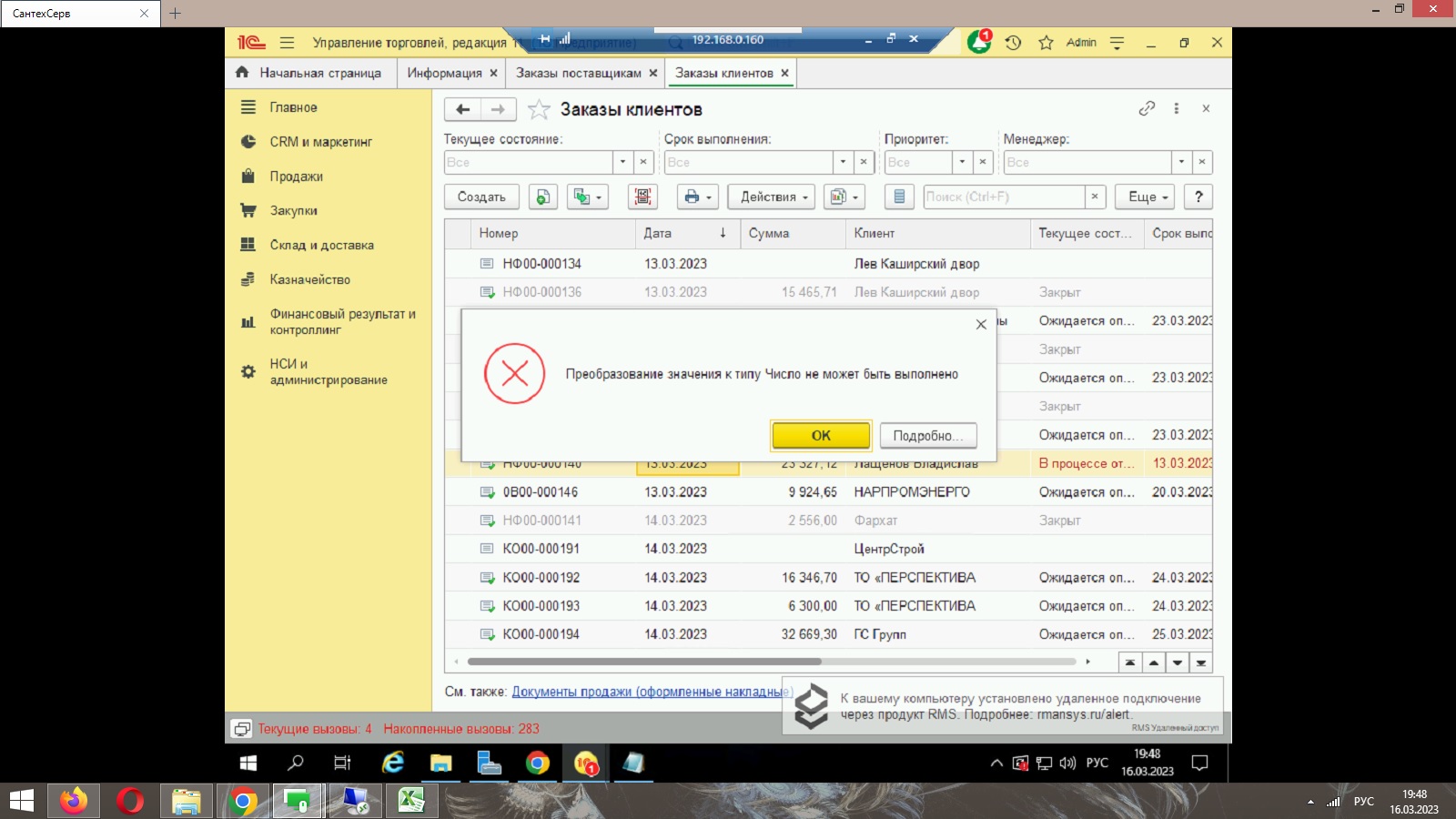
Task: Open the Подробно... error details
Action: [x=927, y=436]
